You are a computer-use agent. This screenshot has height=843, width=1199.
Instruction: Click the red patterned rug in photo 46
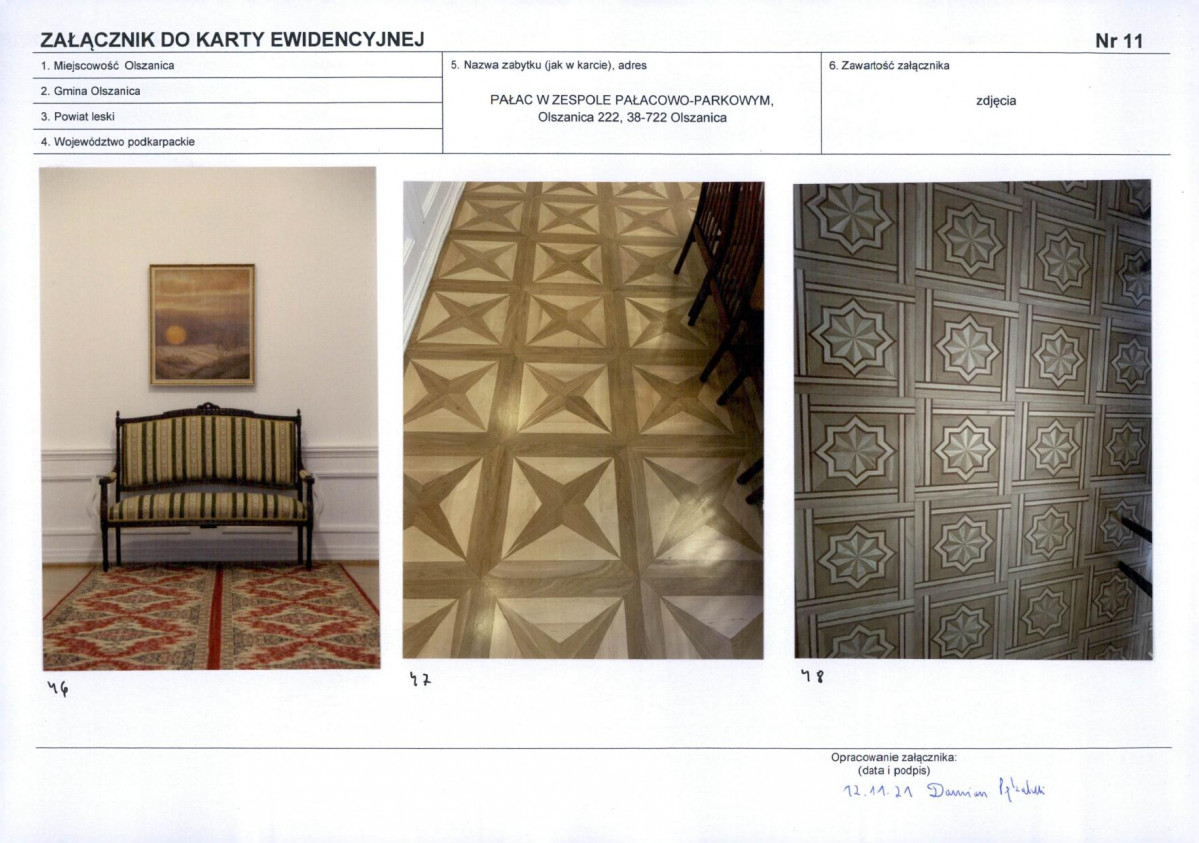(212, 616)
